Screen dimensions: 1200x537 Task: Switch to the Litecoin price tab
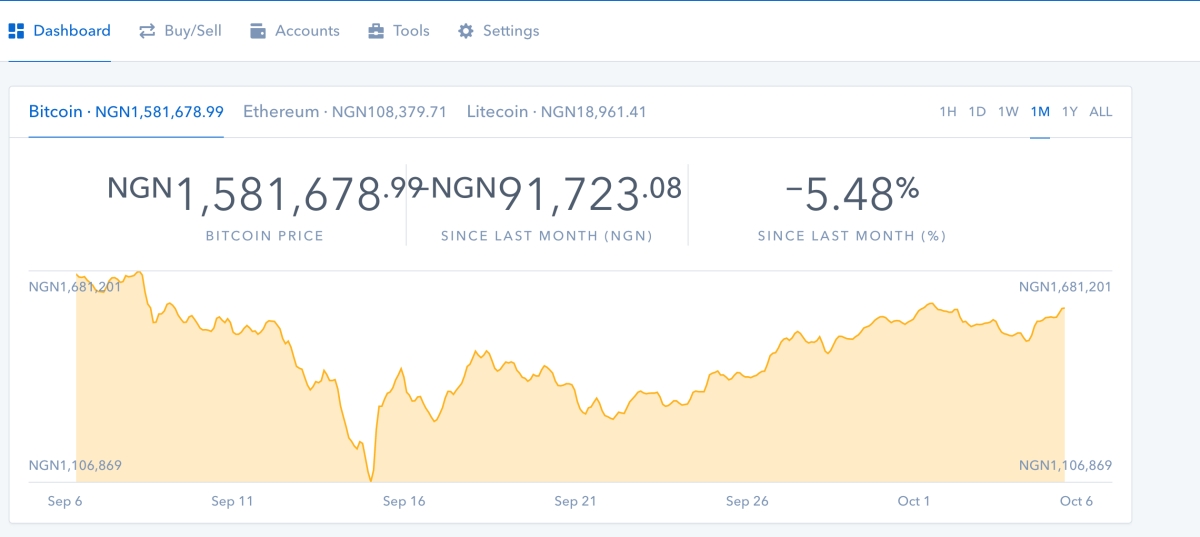coord(557,111)
